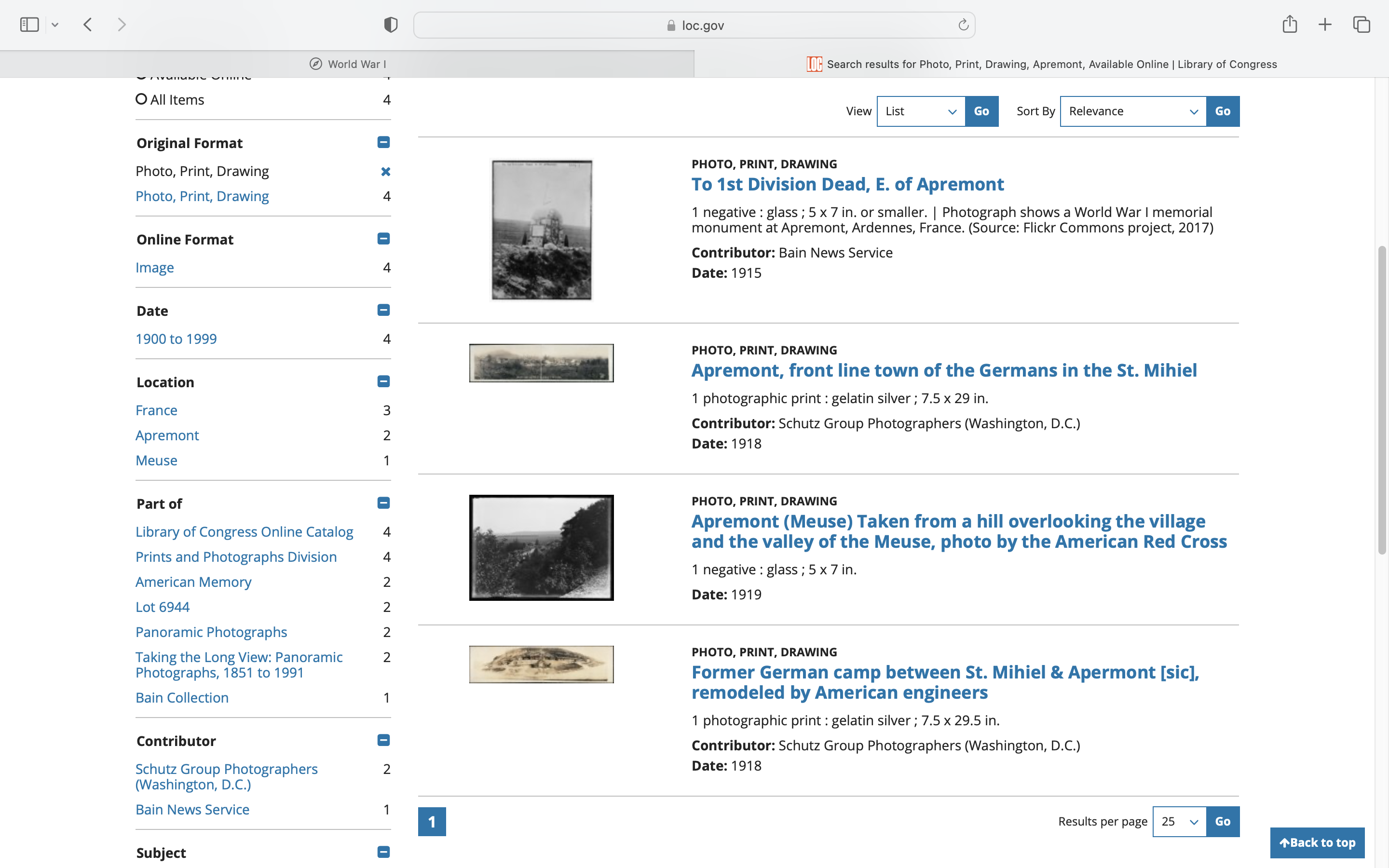This screenshot has width=1389, height=868.
Task: Collapse the Original Format facet
Action: coord(383,142)
